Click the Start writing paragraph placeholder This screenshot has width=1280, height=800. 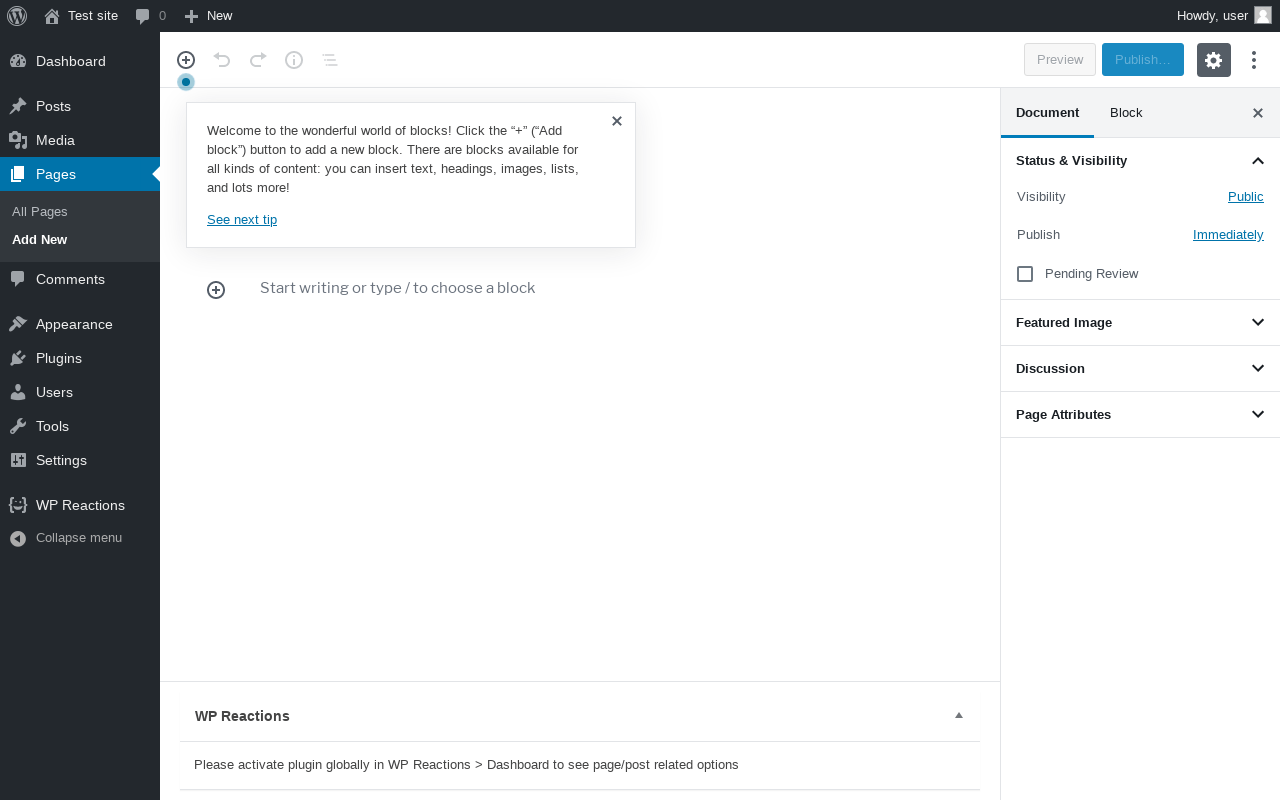coord(398,288)
